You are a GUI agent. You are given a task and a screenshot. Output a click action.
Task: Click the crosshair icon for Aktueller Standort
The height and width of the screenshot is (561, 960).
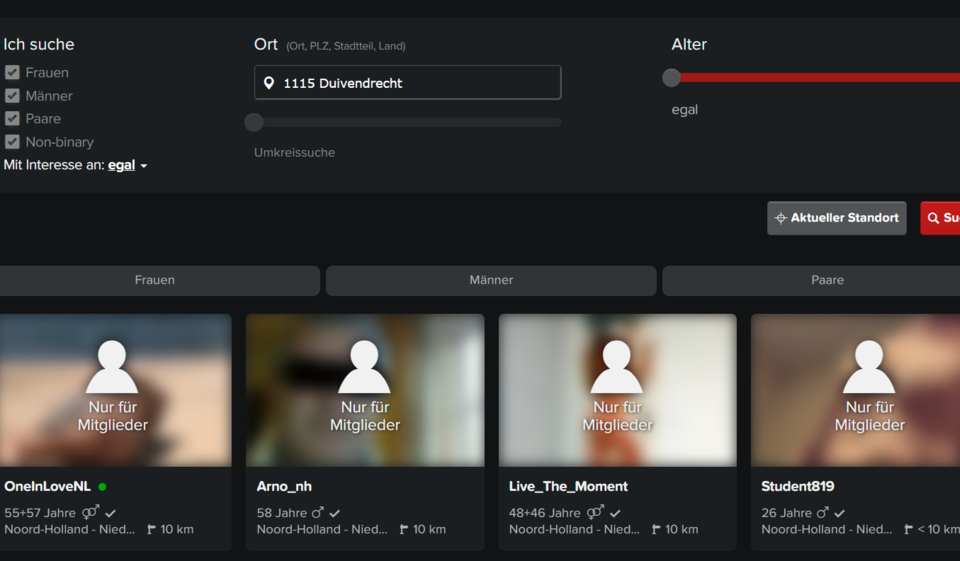tap(781, 218)
